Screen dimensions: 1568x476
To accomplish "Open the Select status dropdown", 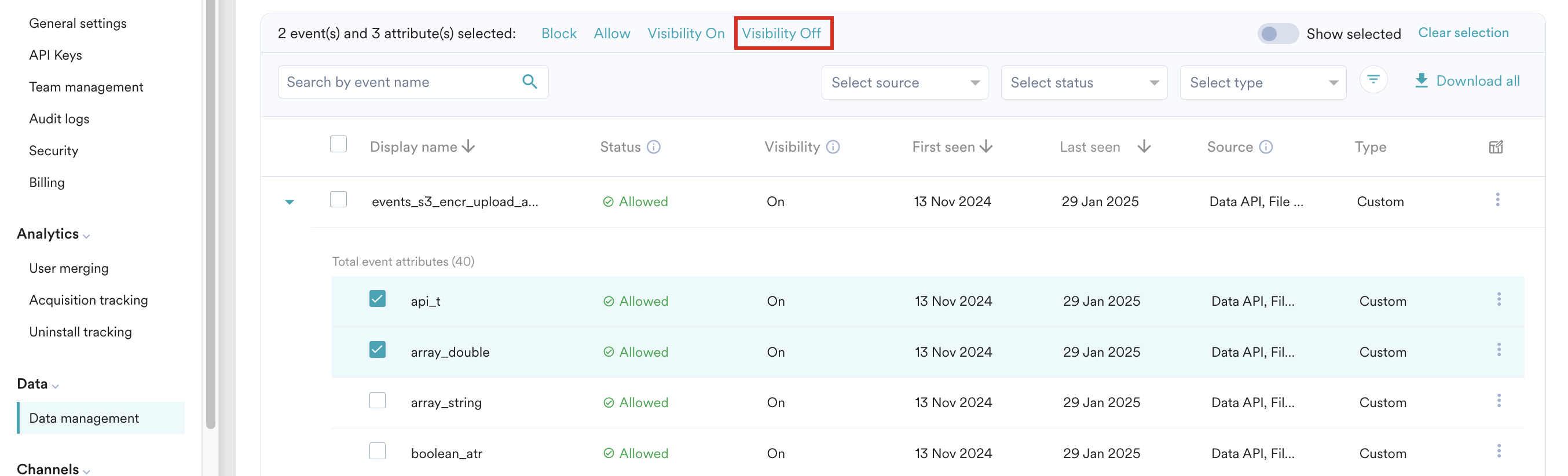I will point(1083,83).
